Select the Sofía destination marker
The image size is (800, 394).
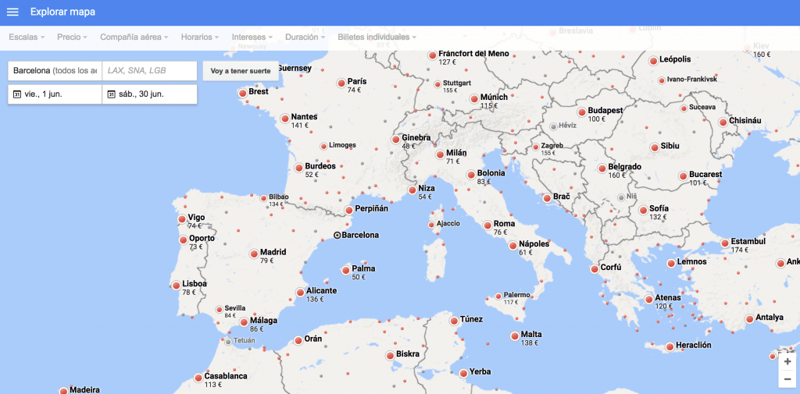643,210
